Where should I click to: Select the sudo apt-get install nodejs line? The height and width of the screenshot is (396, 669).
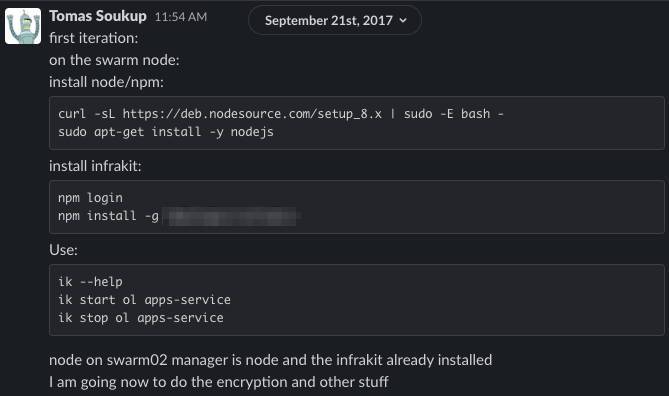tap(166, 132)
